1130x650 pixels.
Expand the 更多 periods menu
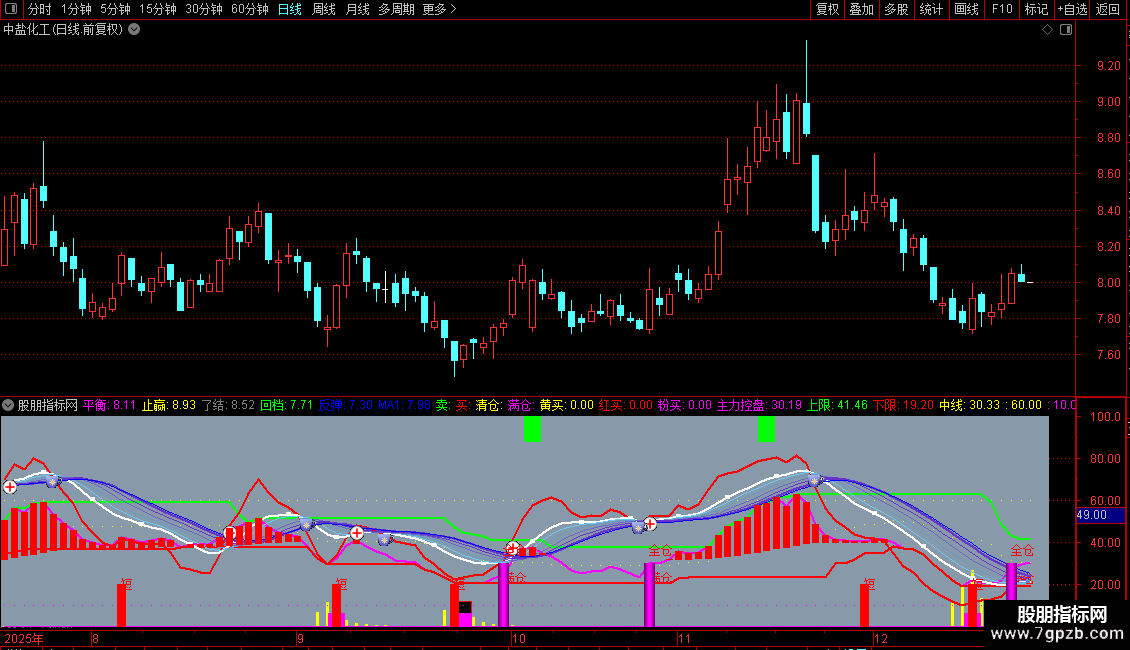click(x=439, y=9)
